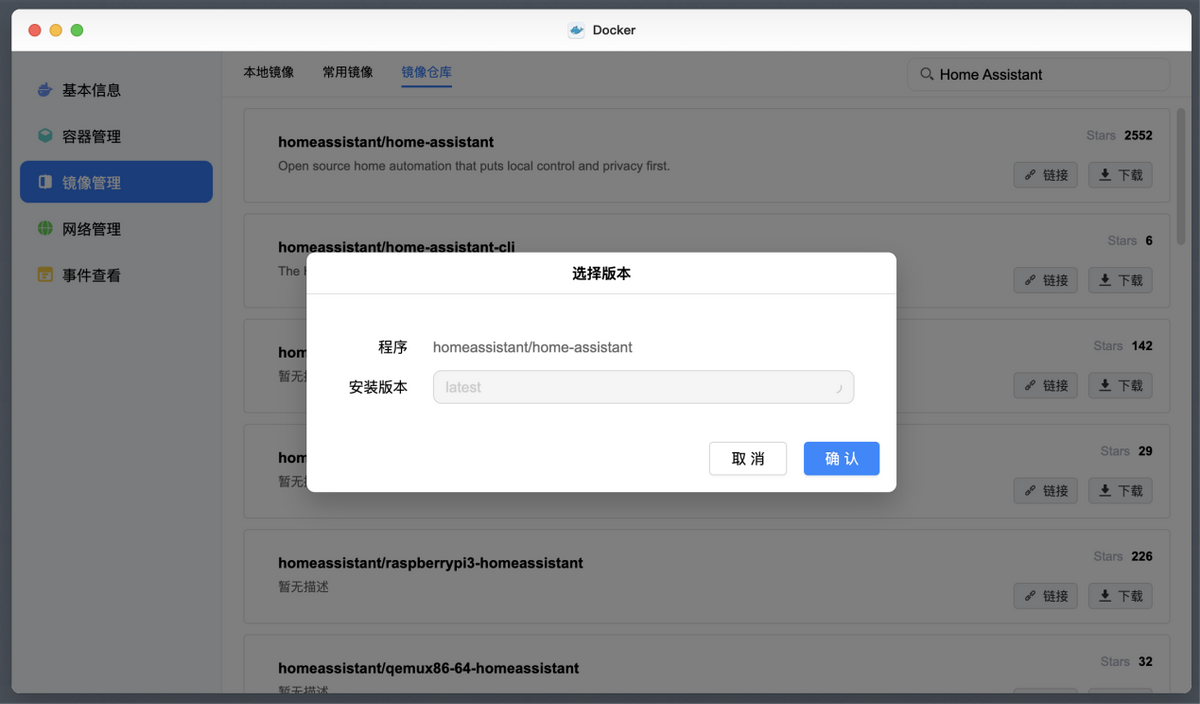This screenshot has width=1200, height=704.
Task: Open link for homeassistant/home-assistant
Action: 1046,175
